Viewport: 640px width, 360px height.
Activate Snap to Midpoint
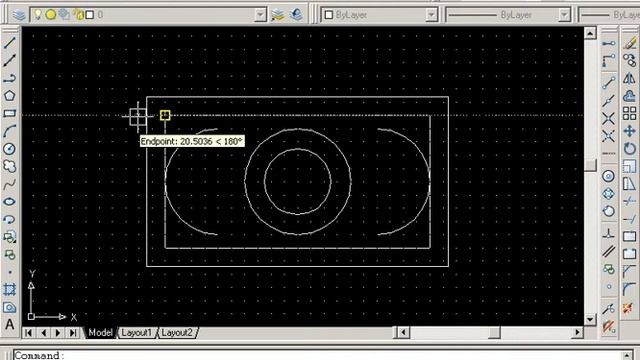(x=609, y=100)
